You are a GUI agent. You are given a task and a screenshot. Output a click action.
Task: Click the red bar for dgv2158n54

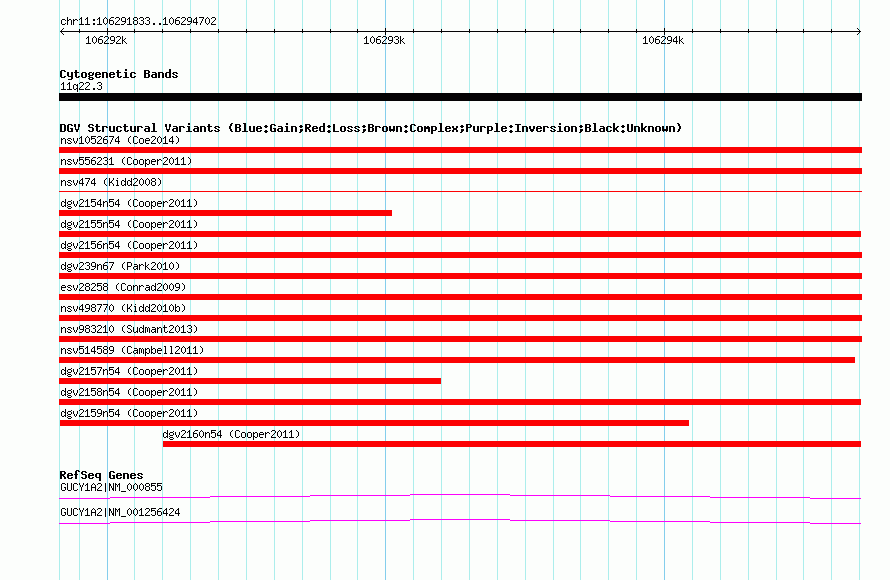[x=460, y=402]
